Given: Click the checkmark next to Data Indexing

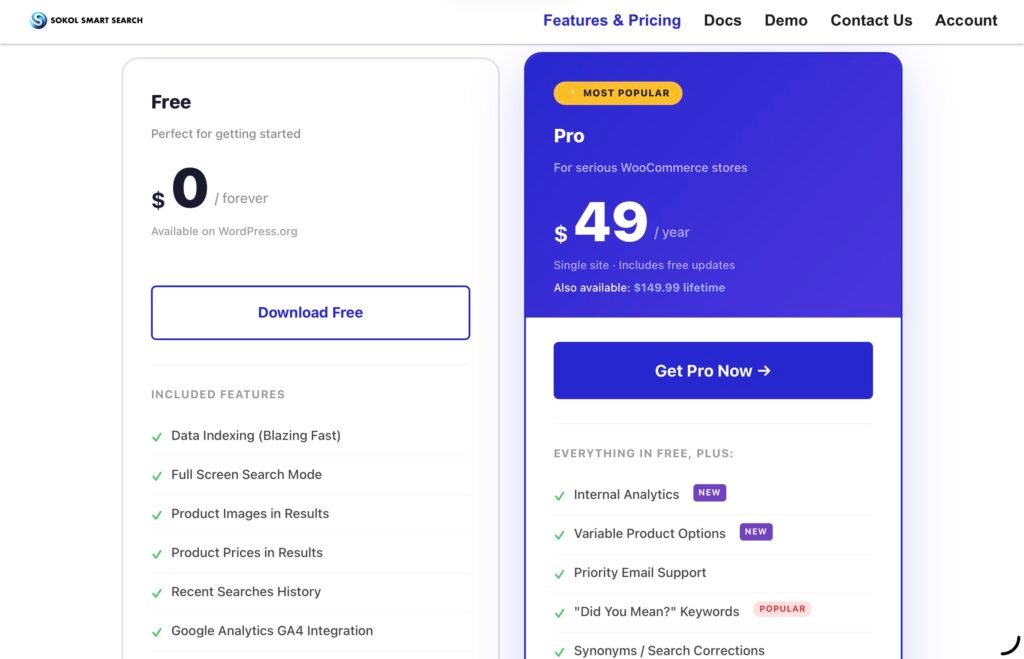Looking at the screenshot, I should (x=157, y=437).
